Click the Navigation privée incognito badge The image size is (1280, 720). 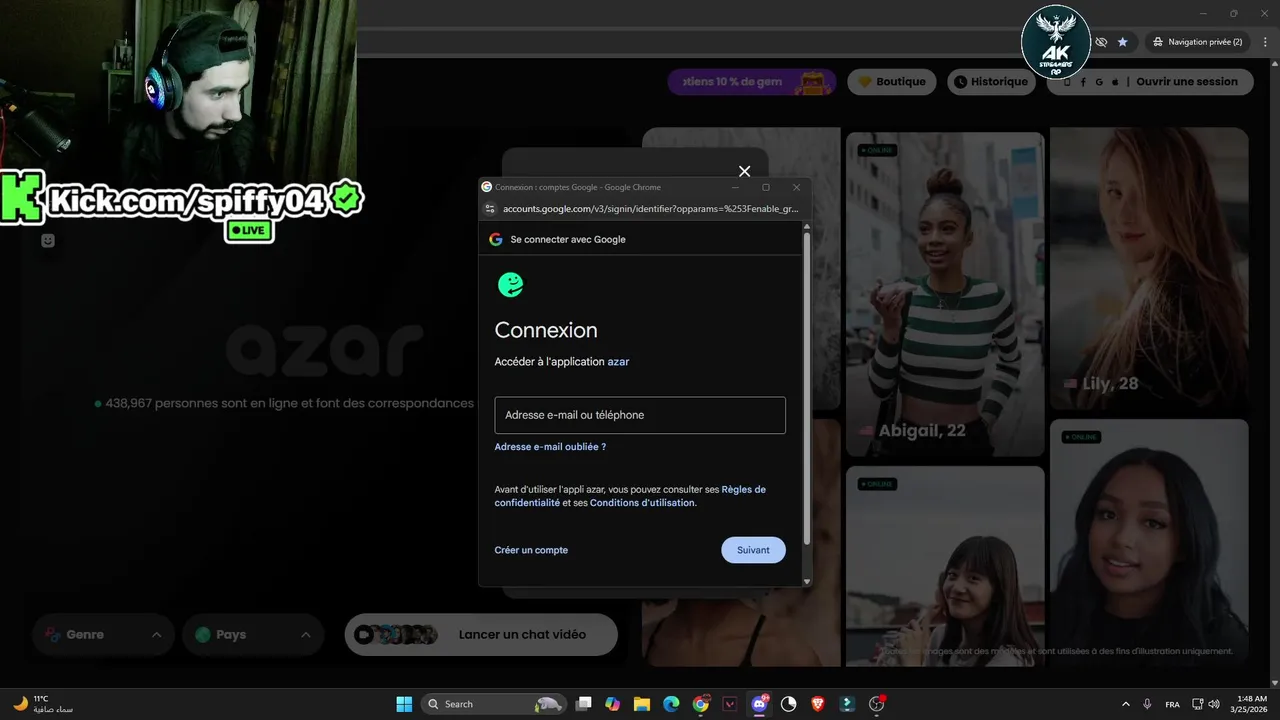click(x=1197, y=42)
